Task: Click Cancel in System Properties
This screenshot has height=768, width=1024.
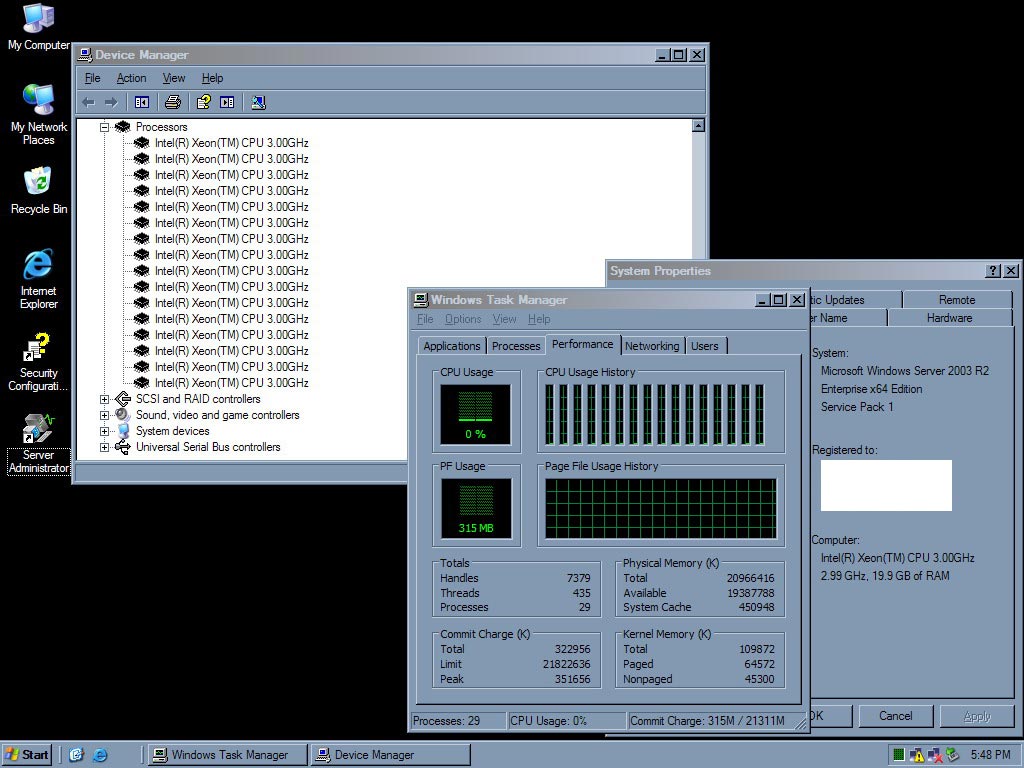Action: [895, 716]
